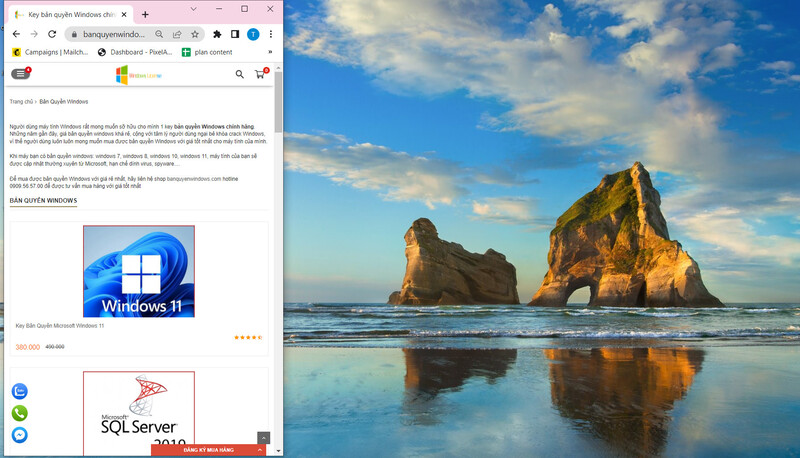This screenshot has height=458, width=800.
Task: Open a new browser tab
Action: pyautogui.click(x=145, y=15)
